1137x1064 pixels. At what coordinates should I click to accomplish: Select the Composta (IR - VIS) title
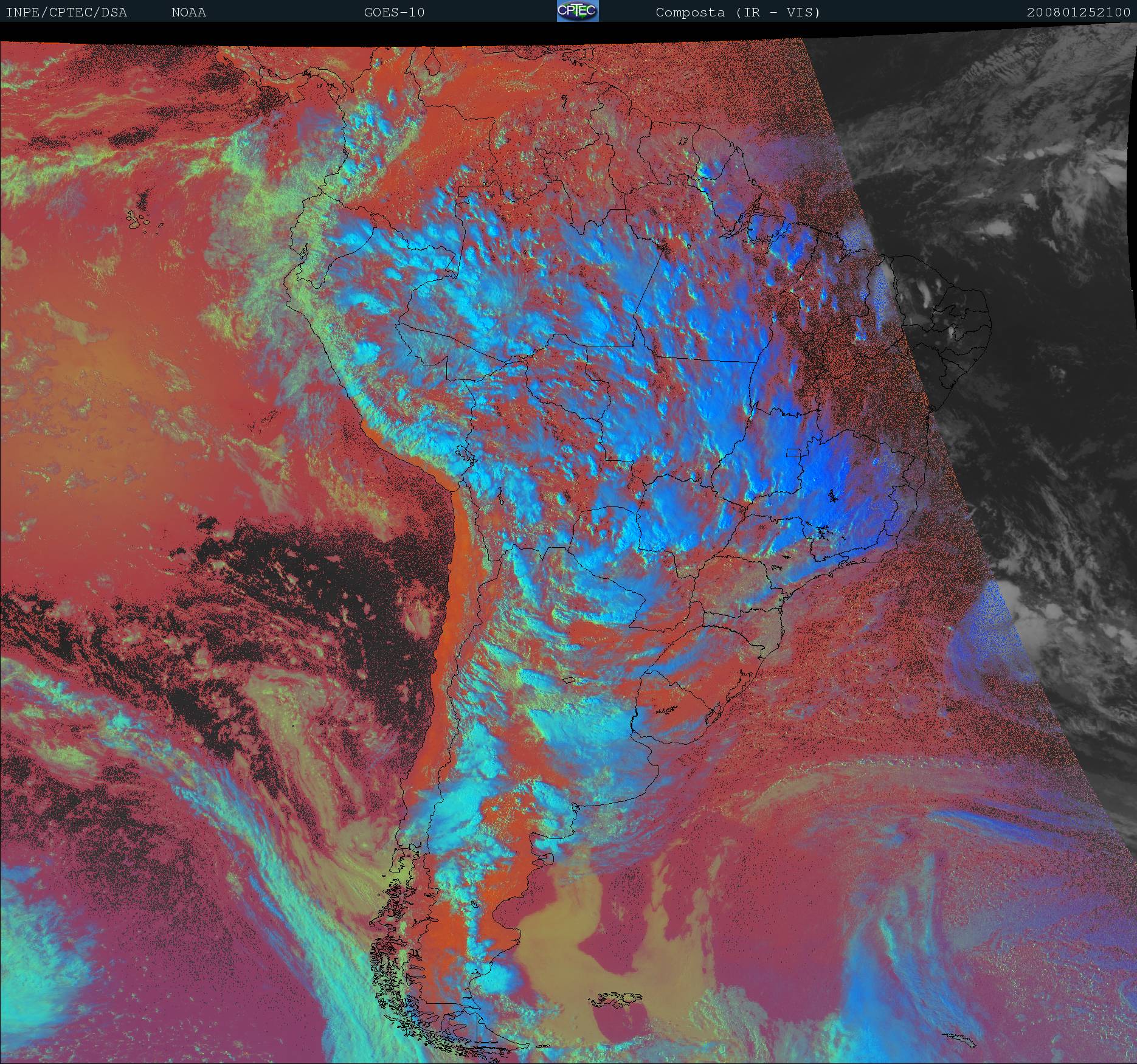click(x=738, y=13)
